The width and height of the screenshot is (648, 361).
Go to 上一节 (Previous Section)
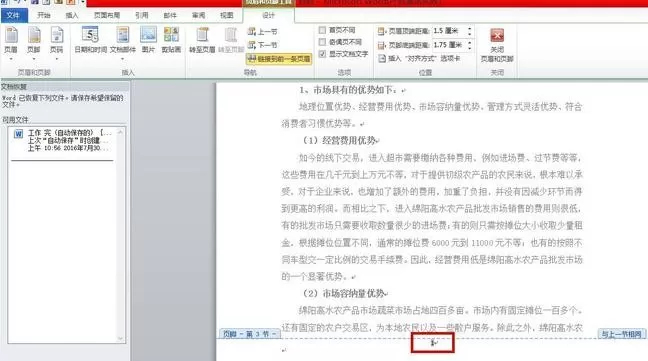tap(262, 32)
